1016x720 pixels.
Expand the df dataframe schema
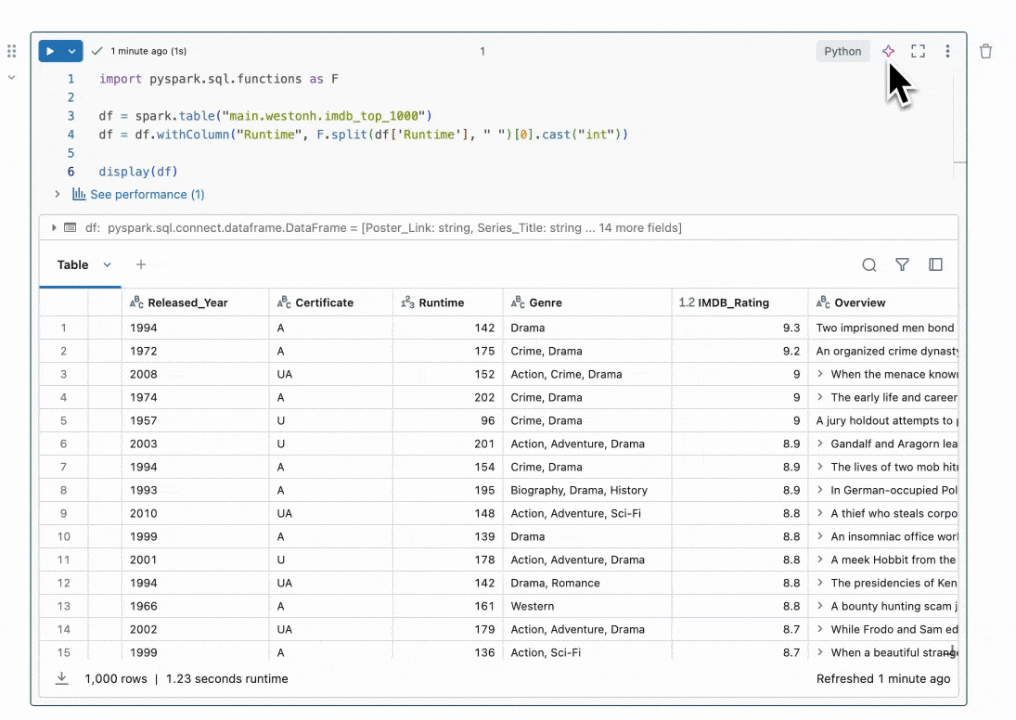(x=54, y=228)
